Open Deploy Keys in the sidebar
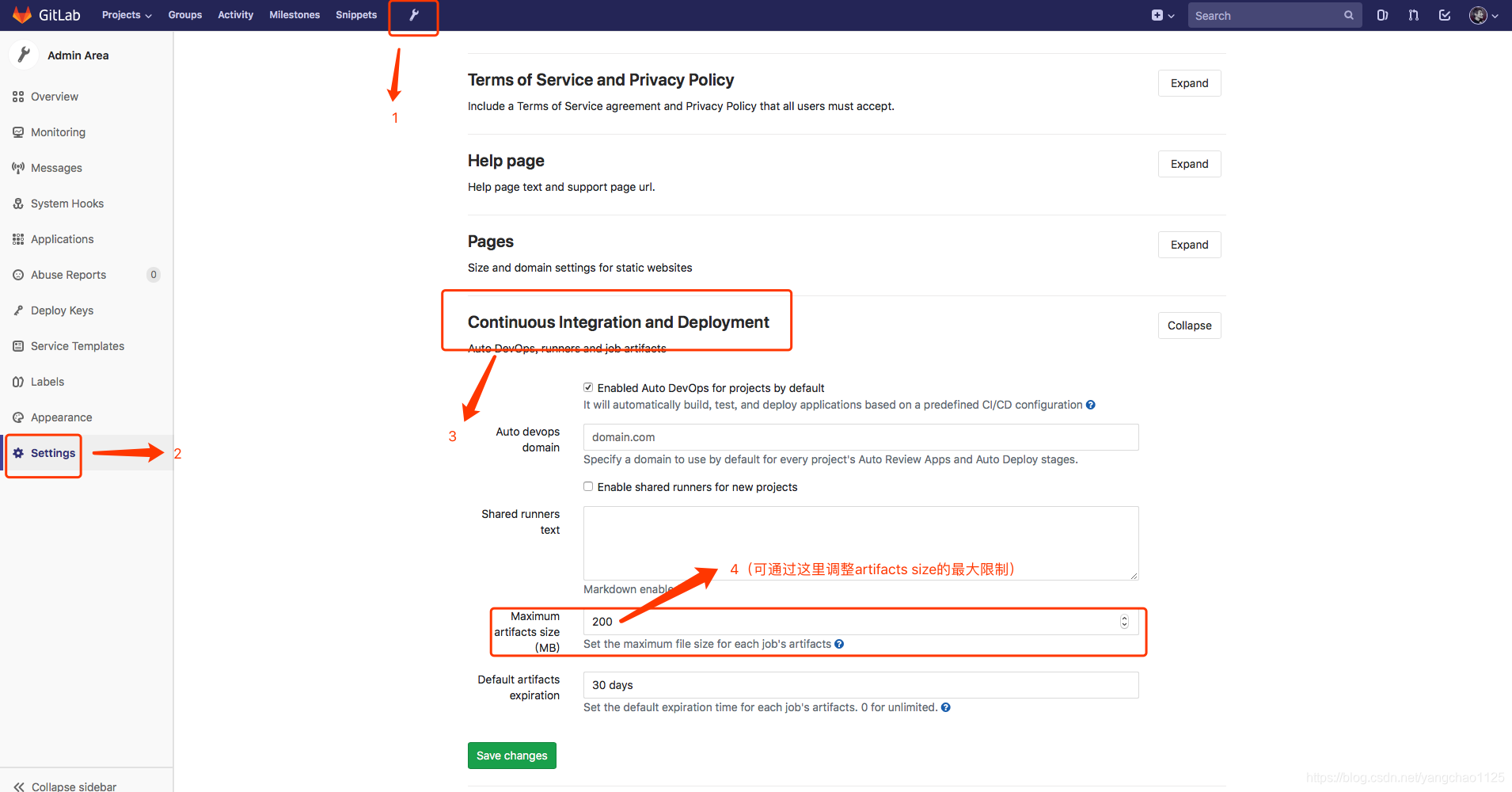The image size is (1512, 792). pos(63,310)
